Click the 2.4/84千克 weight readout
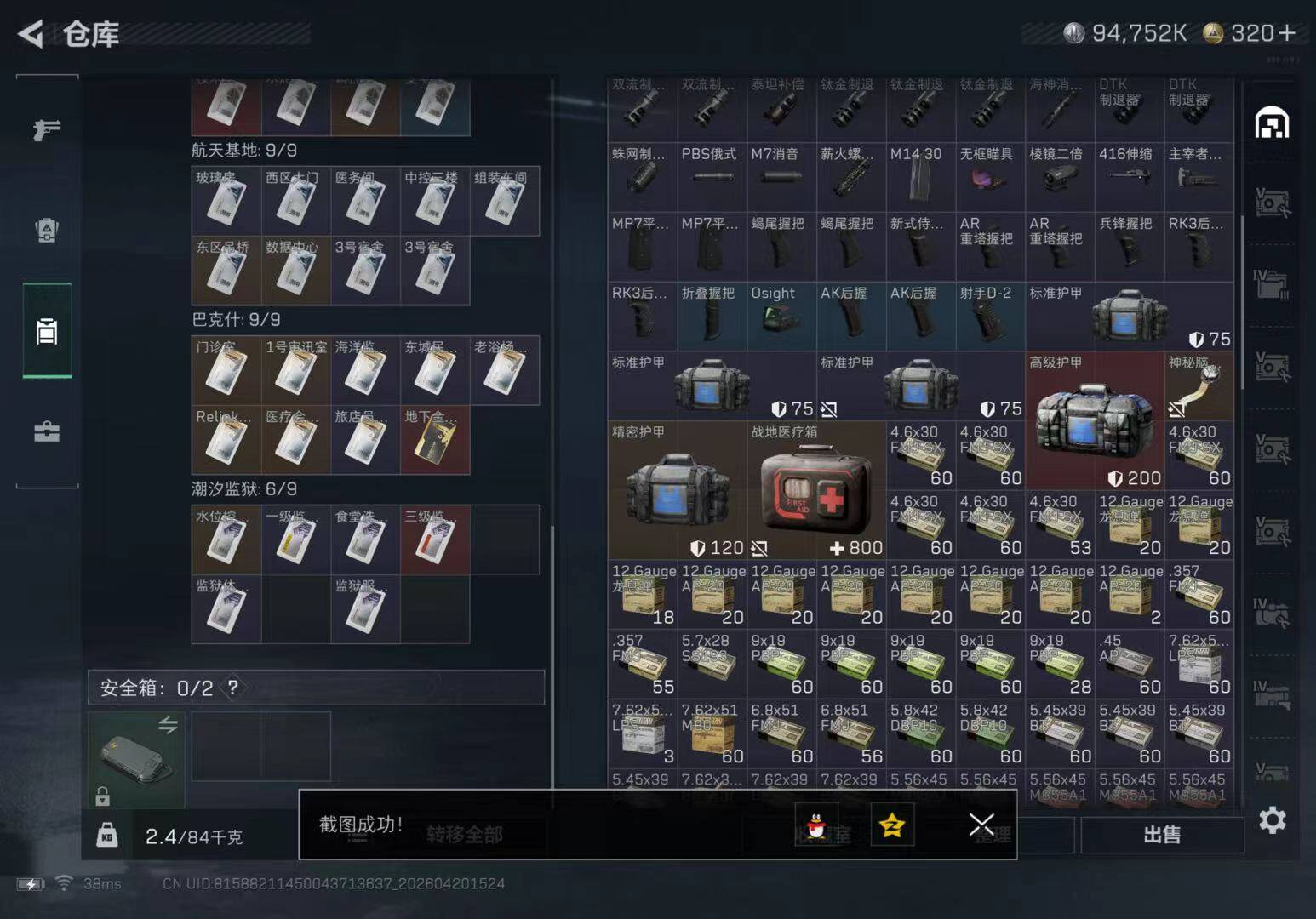The width and height of the screenshot is (1316, 919). click(194, 836)
